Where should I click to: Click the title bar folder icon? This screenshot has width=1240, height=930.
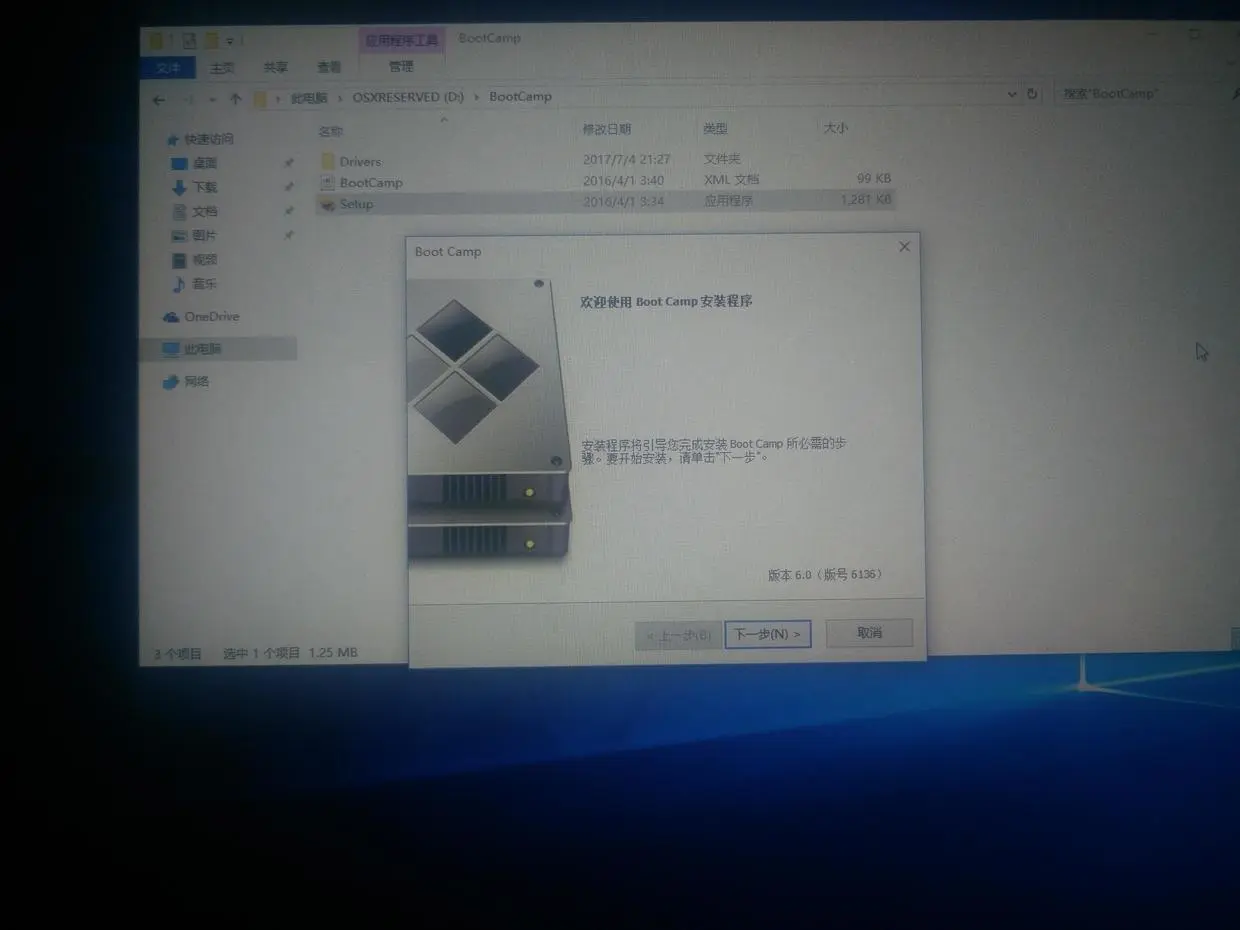pos(157,41)
